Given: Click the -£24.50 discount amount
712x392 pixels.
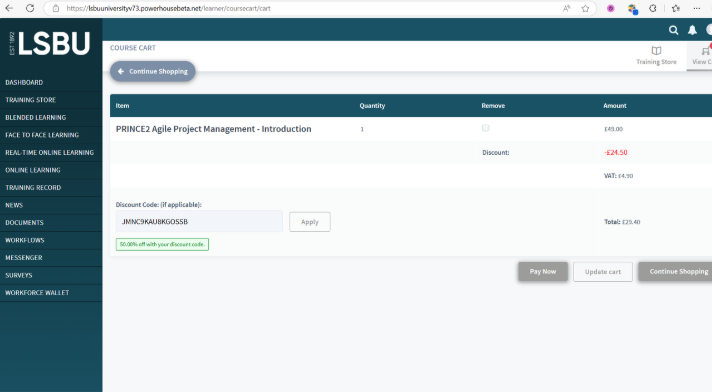Looking at the screenshot, I should click(616, 153).
